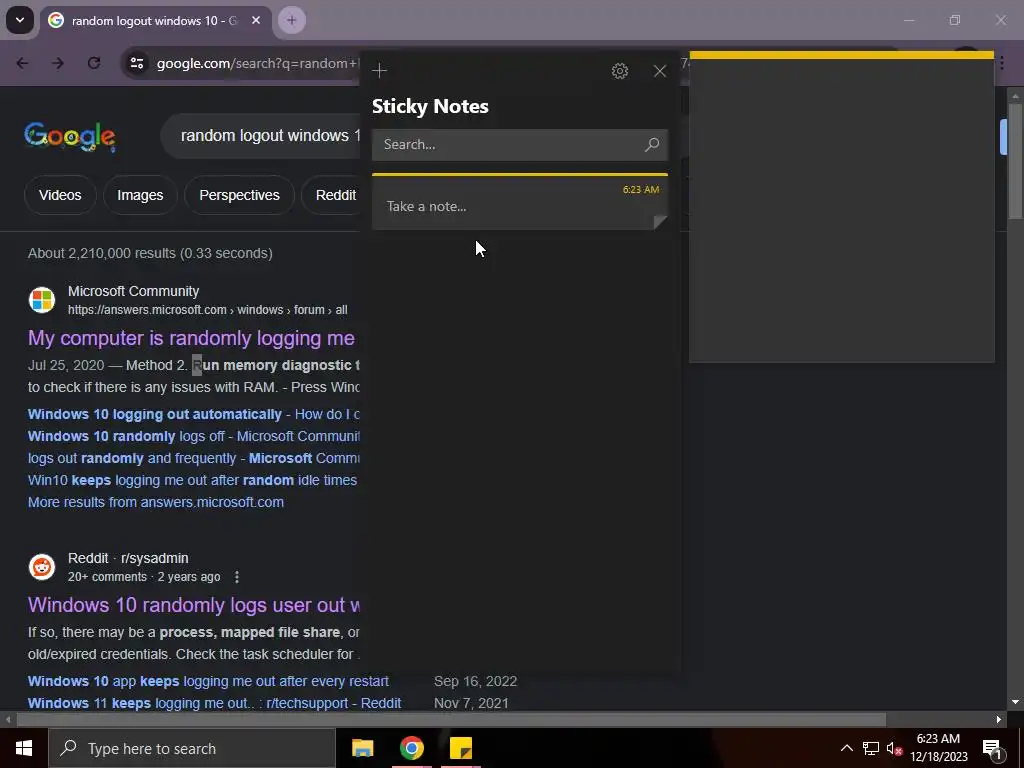The height and width of the screenshot is (768, 1024).
Task: Open the Windows Start menu
Action: pyautogui.click(x=24, y=748)
